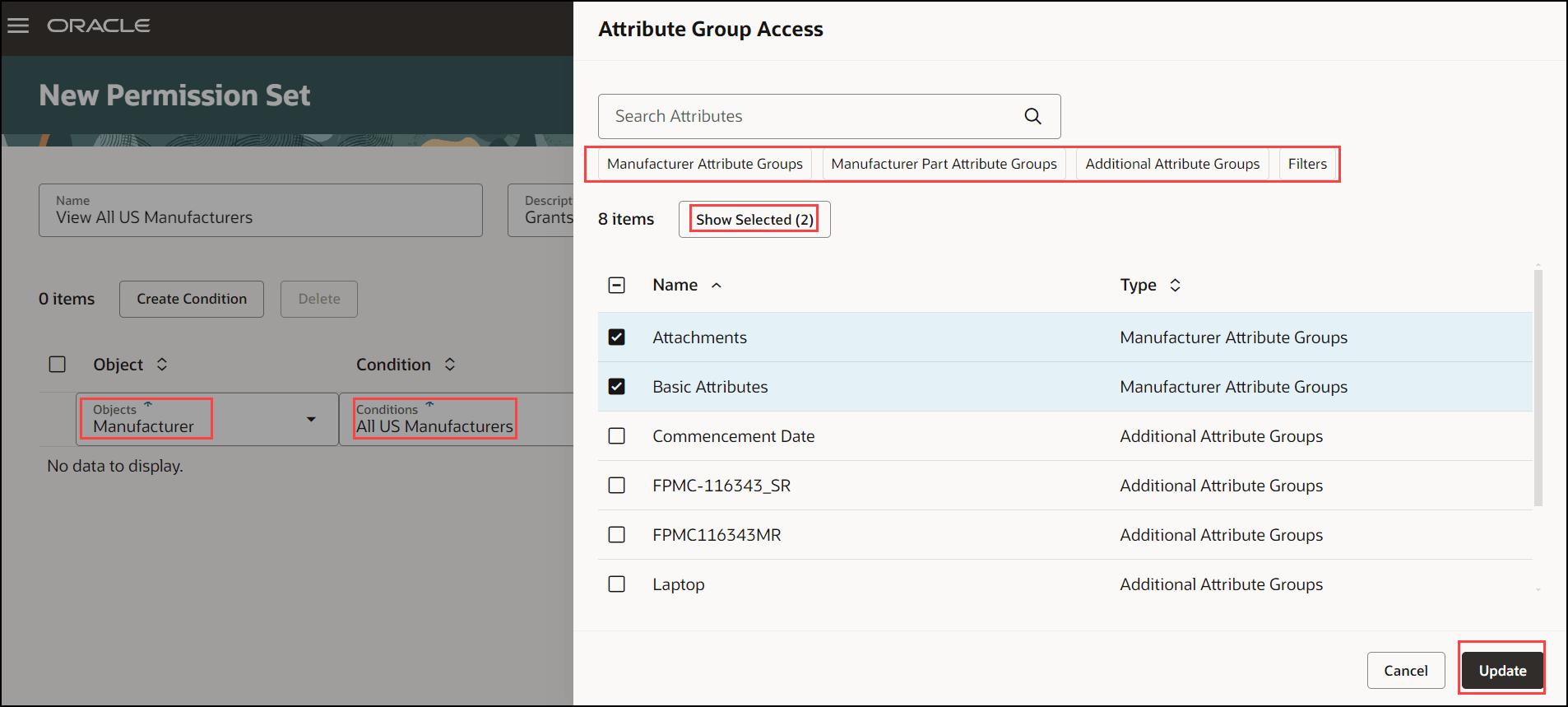Sort attribute groups by Type column arrows
This screenshot has width=1568, height=707.
click(x=1175, y=286)
